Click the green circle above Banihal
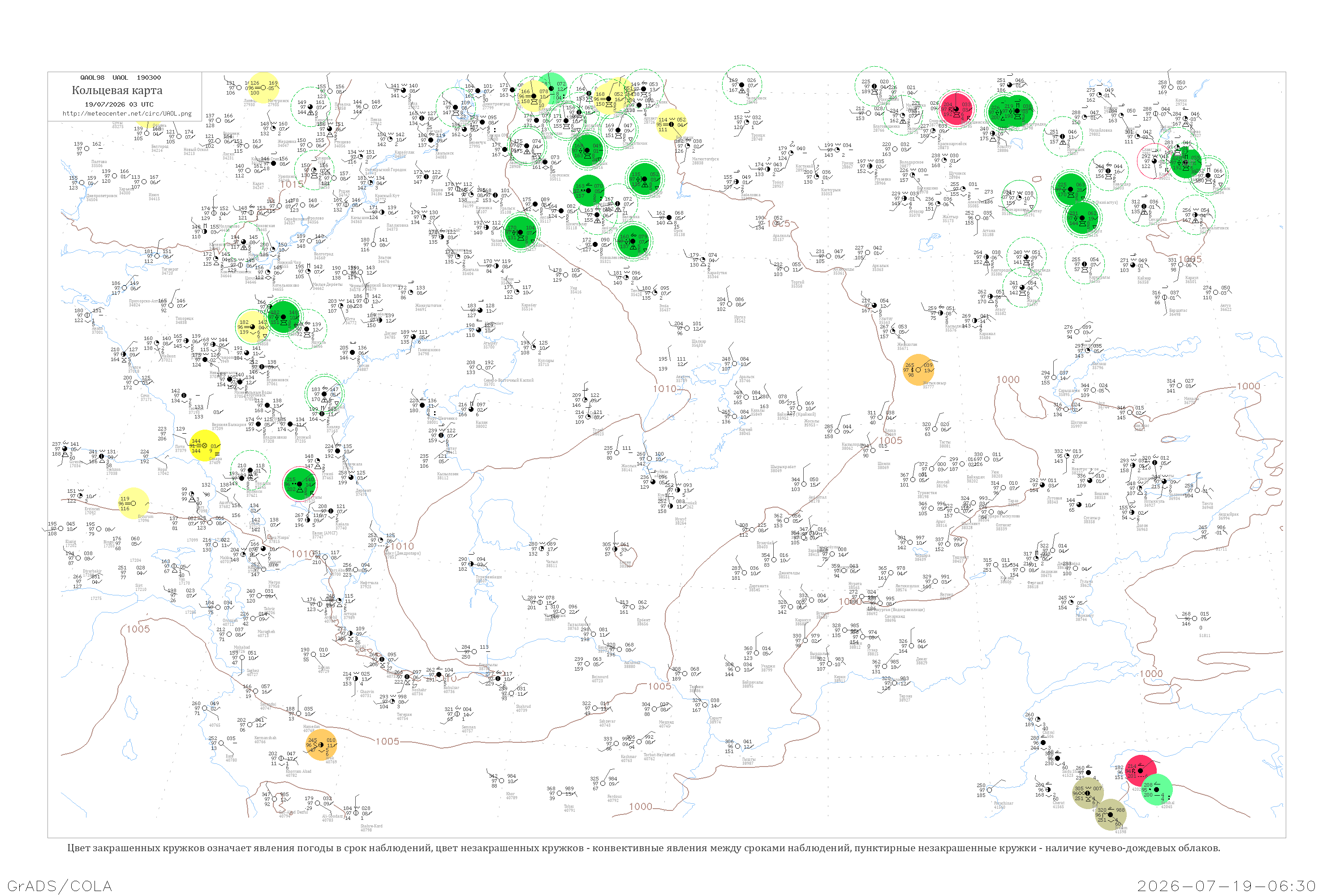 (x=1157, y=790)
